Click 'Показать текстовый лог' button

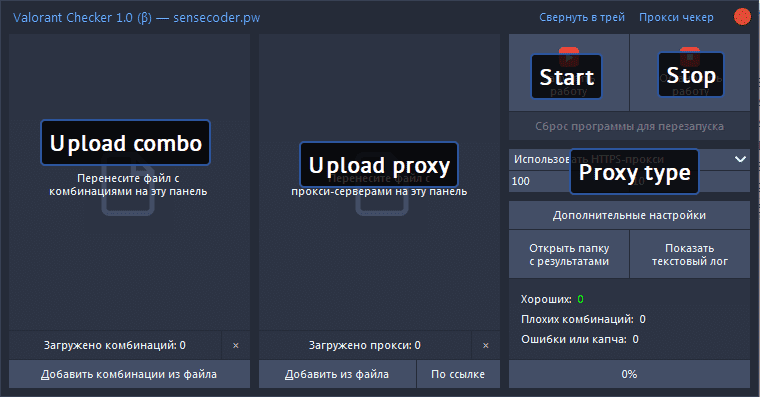point(690,254)
